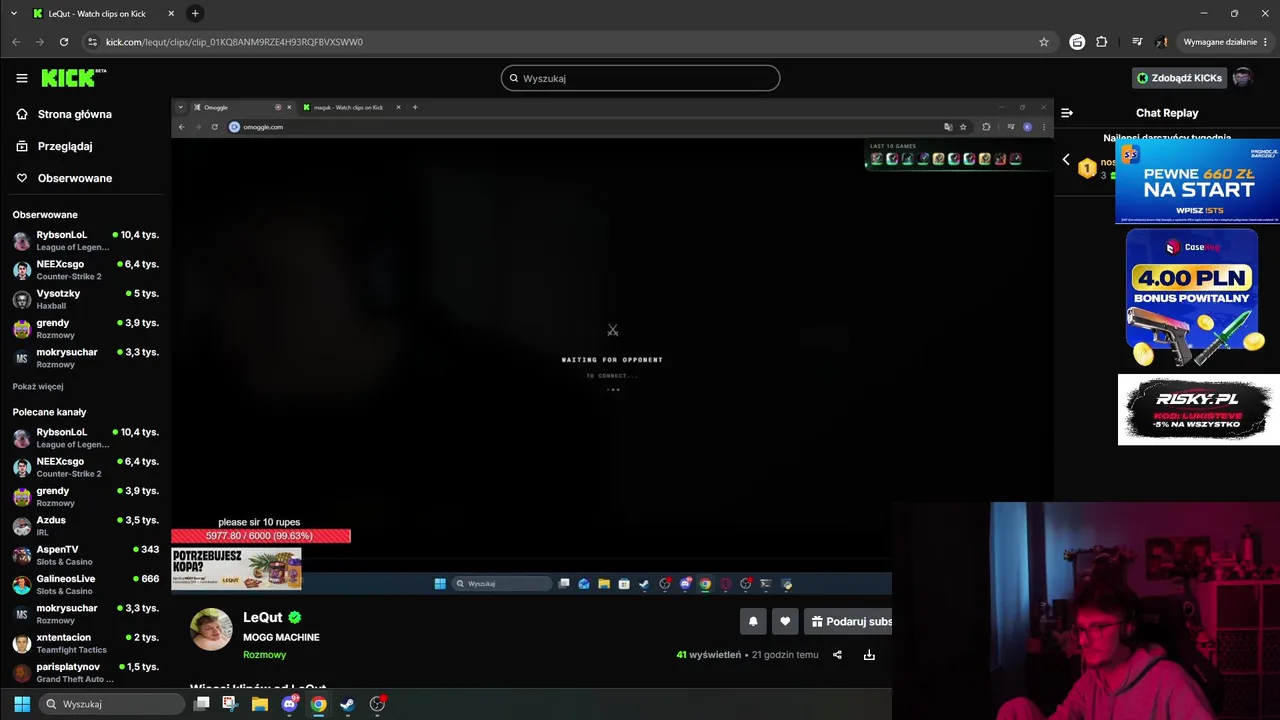Open the Kick hamburger menu
1280x720 pixels.
tap(21, 78)
